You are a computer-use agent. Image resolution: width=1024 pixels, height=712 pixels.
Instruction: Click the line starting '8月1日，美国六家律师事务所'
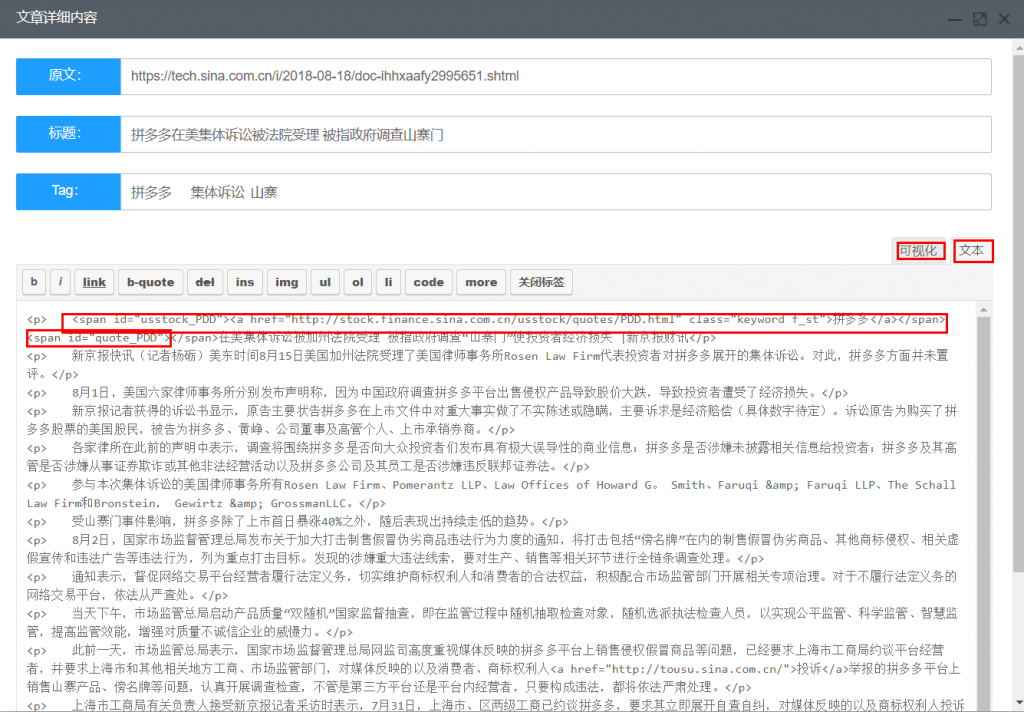click(x=438, y=393)
